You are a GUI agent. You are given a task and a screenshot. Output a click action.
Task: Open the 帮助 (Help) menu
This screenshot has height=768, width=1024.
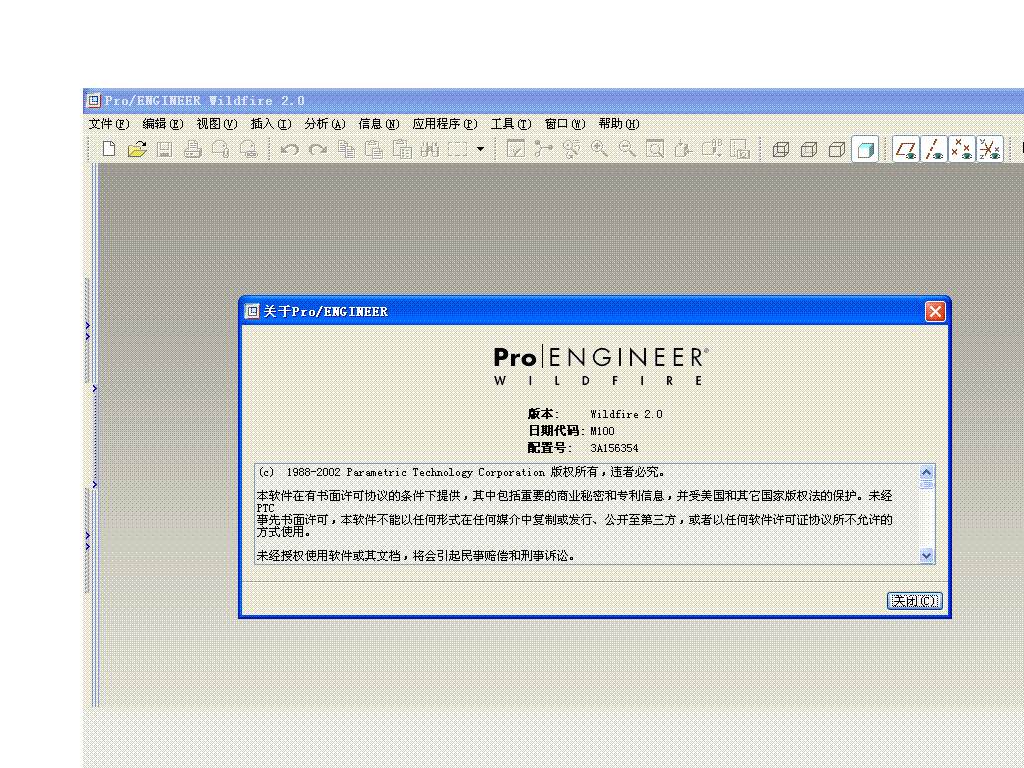pos(618,124)
